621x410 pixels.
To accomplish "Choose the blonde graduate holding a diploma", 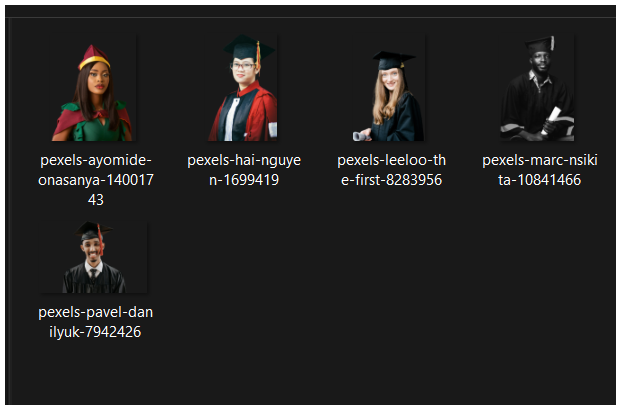I will [389, 88].
